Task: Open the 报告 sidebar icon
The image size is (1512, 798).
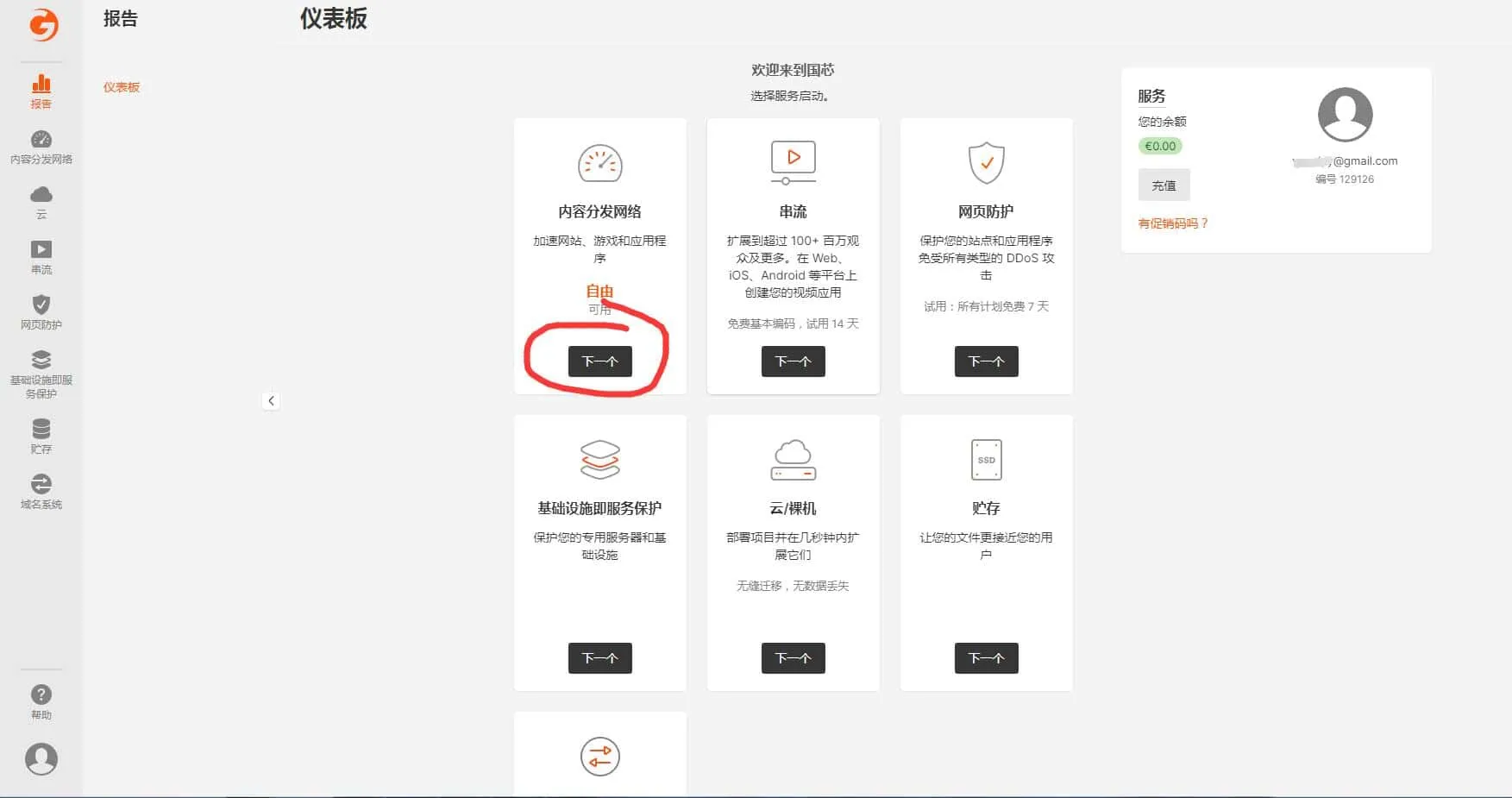Action: 41,91
